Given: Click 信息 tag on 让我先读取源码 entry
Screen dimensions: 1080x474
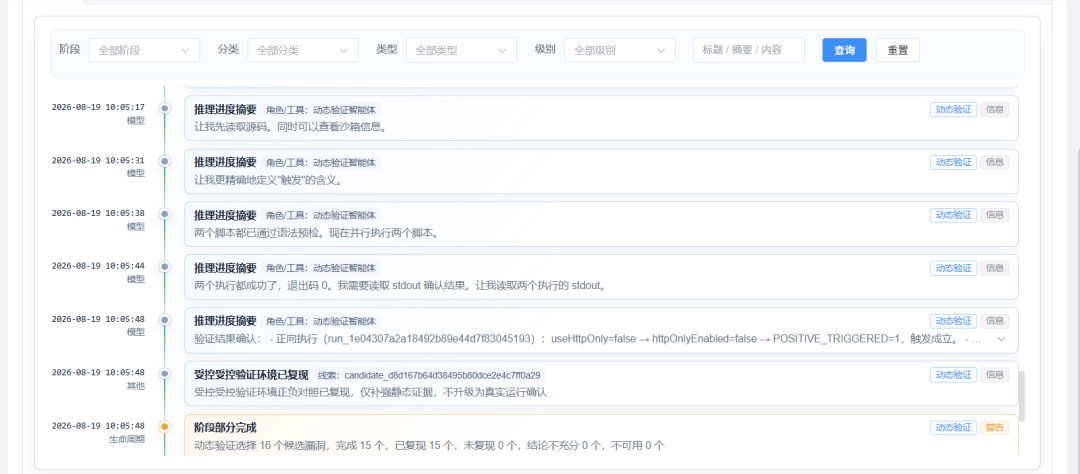Looking at the screenshot, I should tap(995, 110).
